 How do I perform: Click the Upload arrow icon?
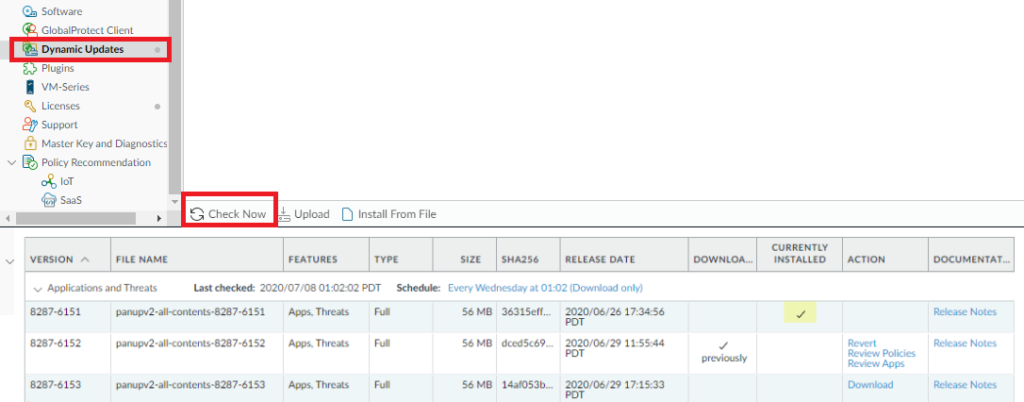(x=284, y=214)
